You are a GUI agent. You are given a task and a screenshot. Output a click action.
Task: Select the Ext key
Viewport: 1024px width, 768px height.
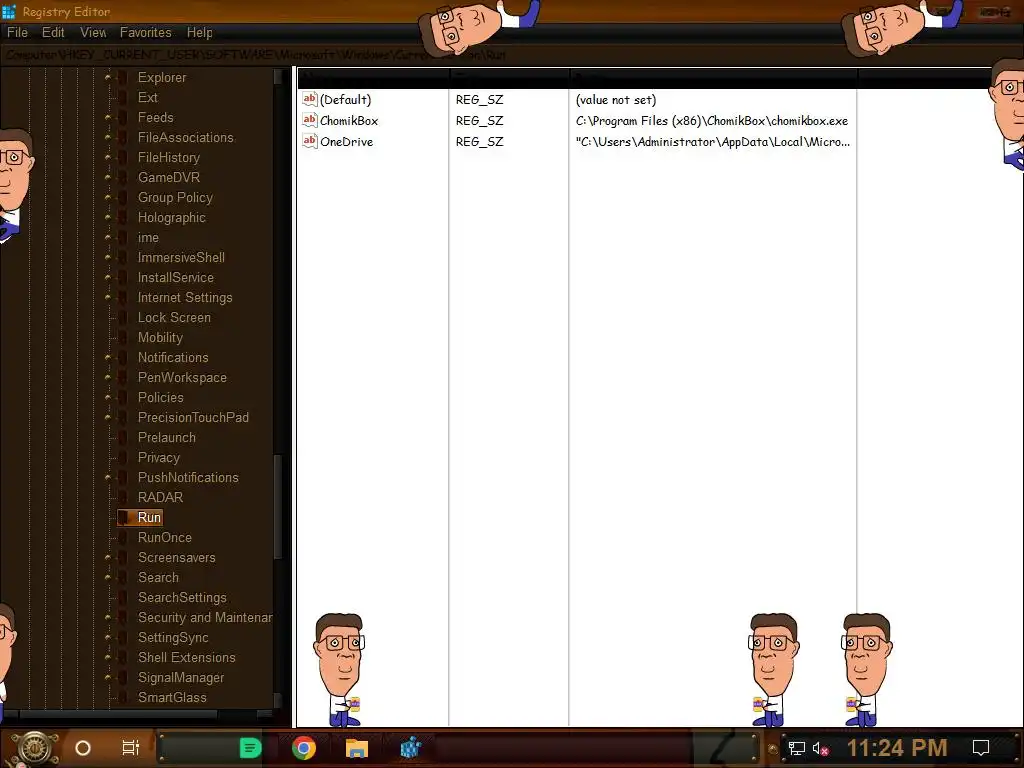148,97
